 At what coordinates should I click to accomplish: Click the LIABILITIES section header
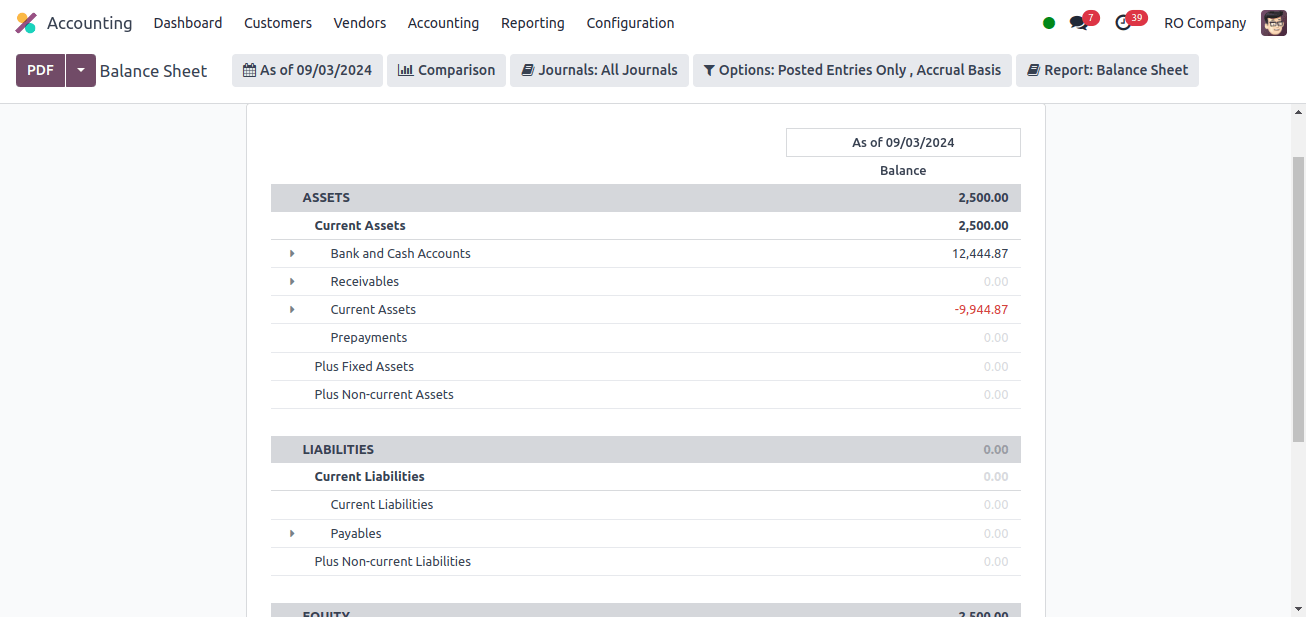(x=646, y=450)
